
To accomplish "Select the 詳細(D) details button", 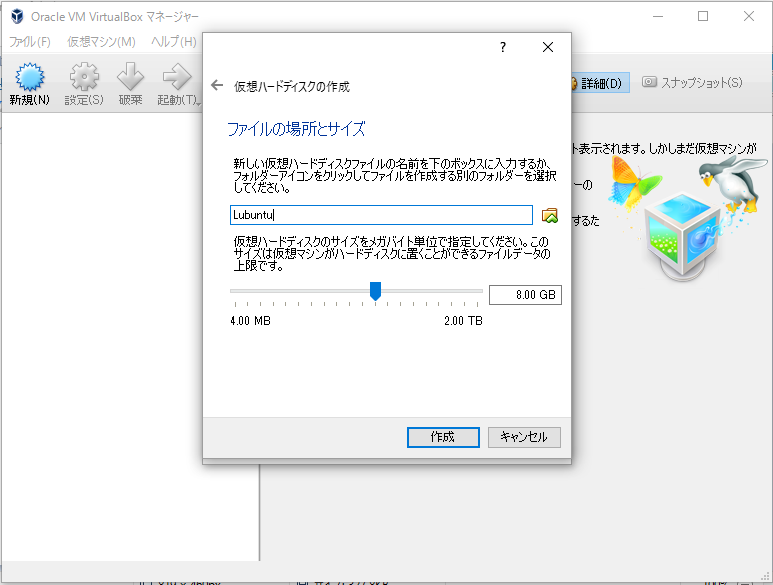I will click(600, 83).
